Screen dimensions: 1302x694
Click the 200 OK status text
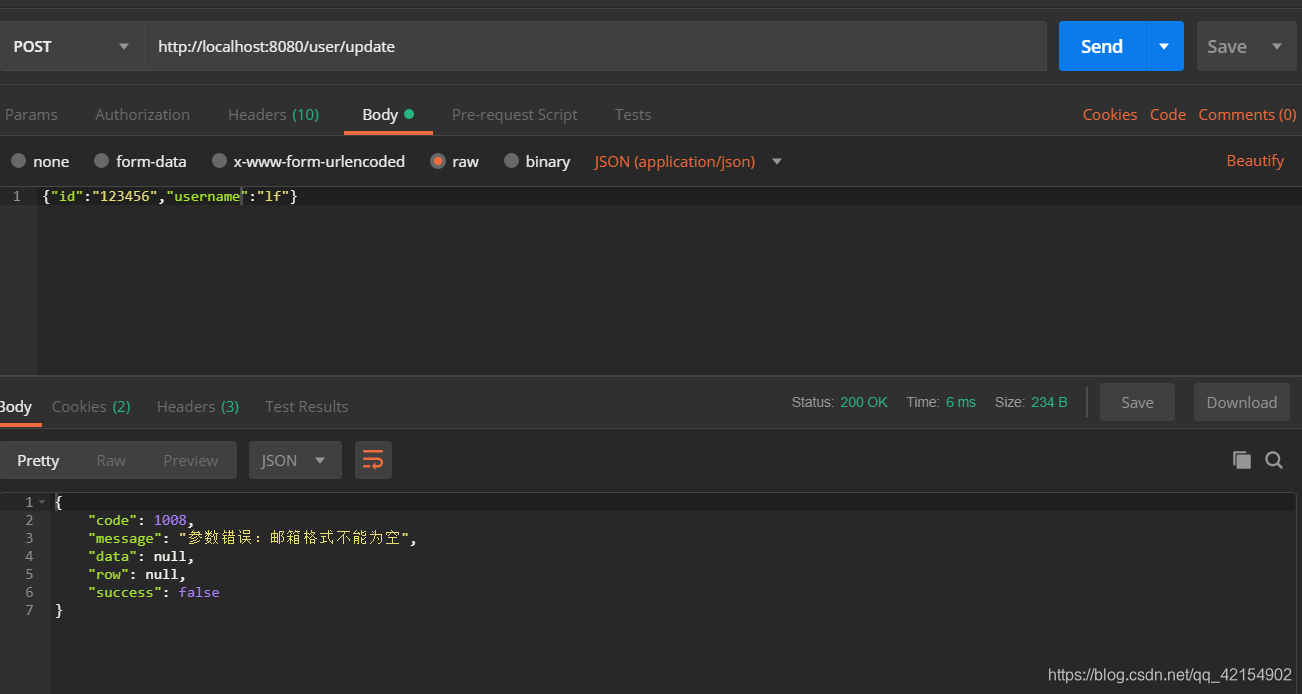click(864, 402)
